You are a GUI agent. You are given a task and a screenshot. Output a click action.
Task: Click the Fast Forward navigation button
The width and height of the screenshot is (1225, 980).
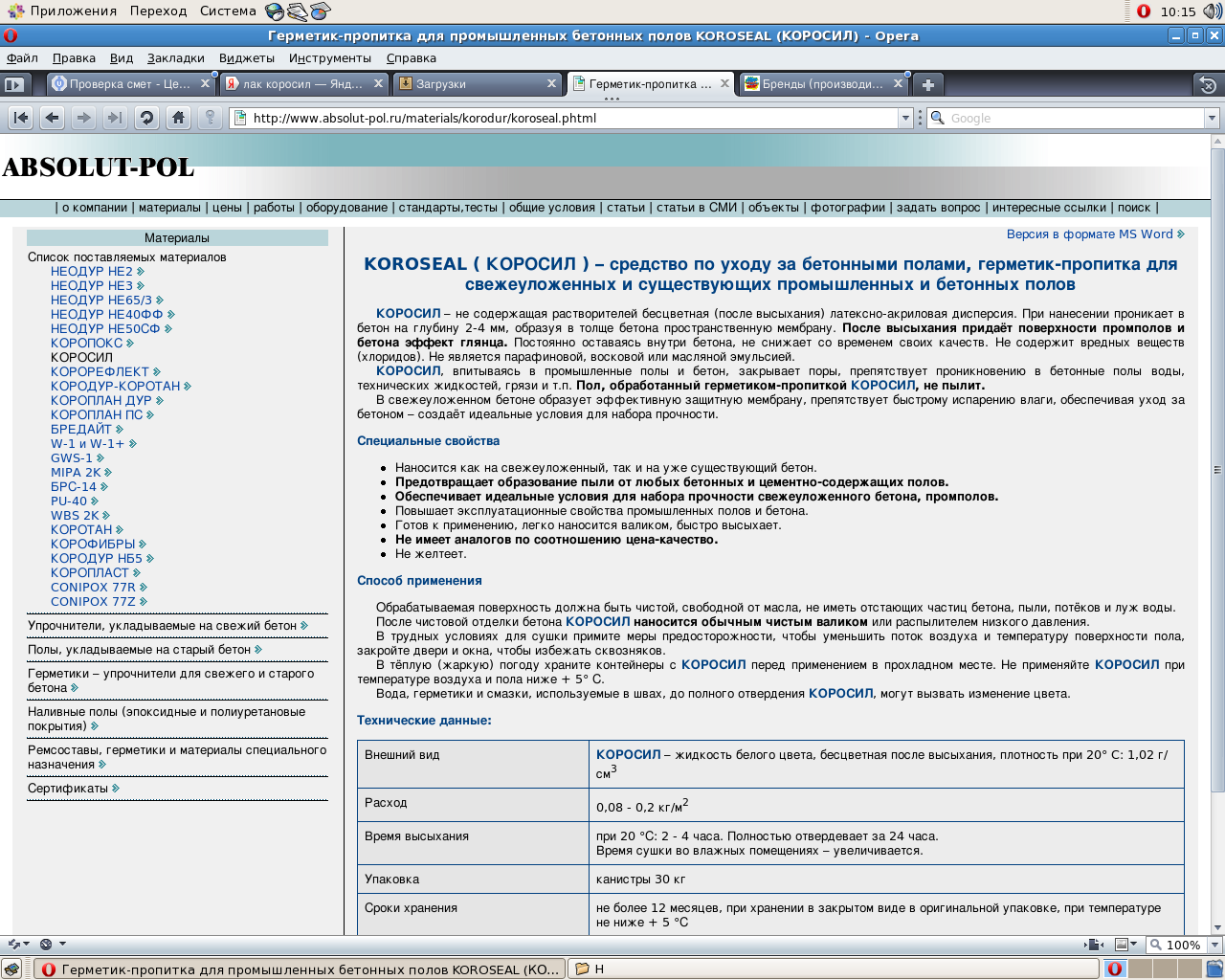pos(115,118)
